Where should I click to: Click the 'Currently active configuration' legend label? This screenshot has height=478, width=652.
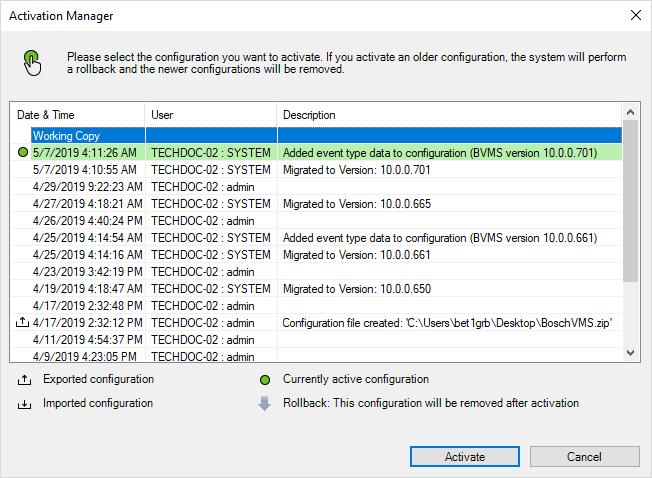pyautogui.click(x=356, y=379)
